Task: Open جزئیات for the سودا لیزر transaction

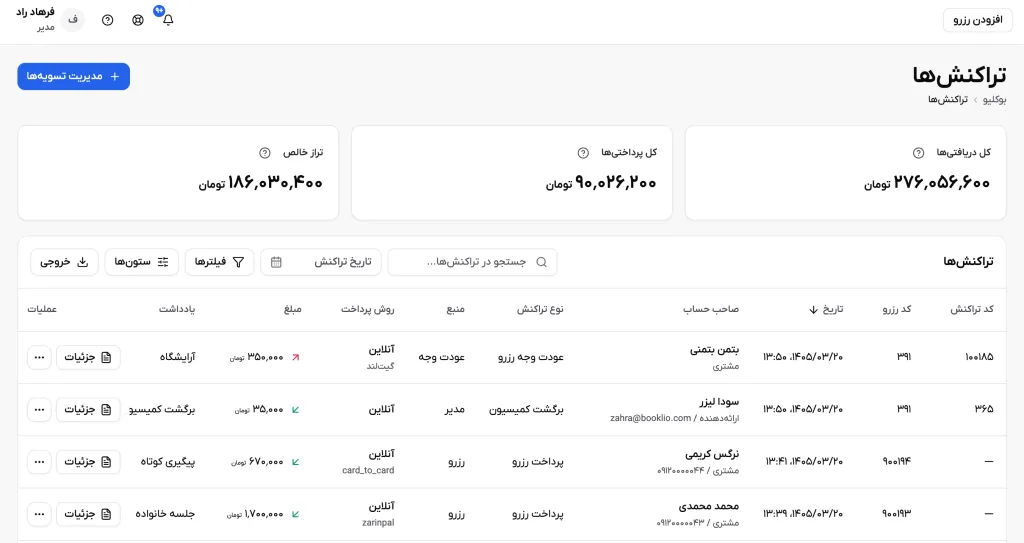Action: click(88, 410)
